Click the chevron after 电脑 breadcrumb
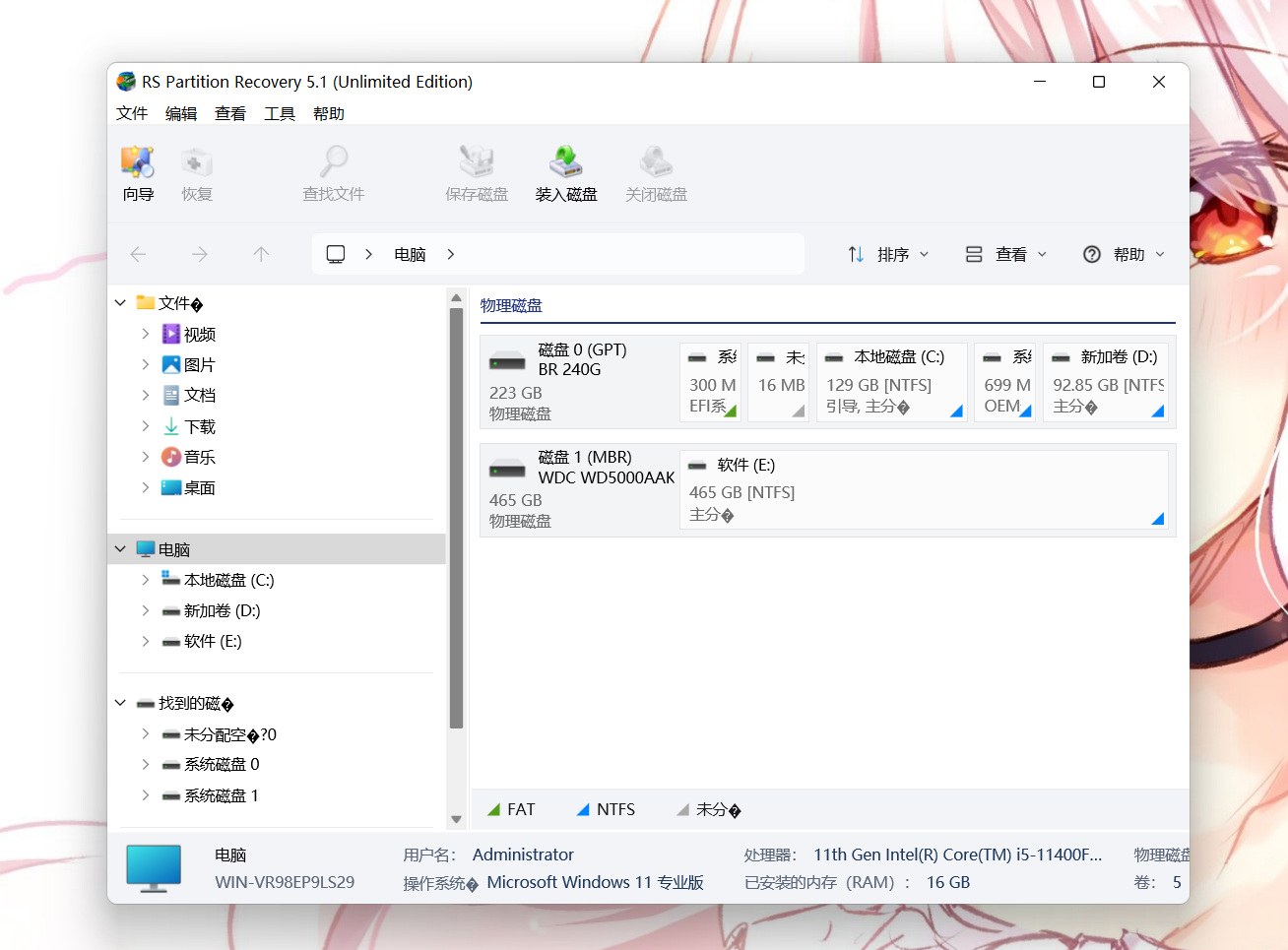1288x950 pixels. tap(451, 254)
